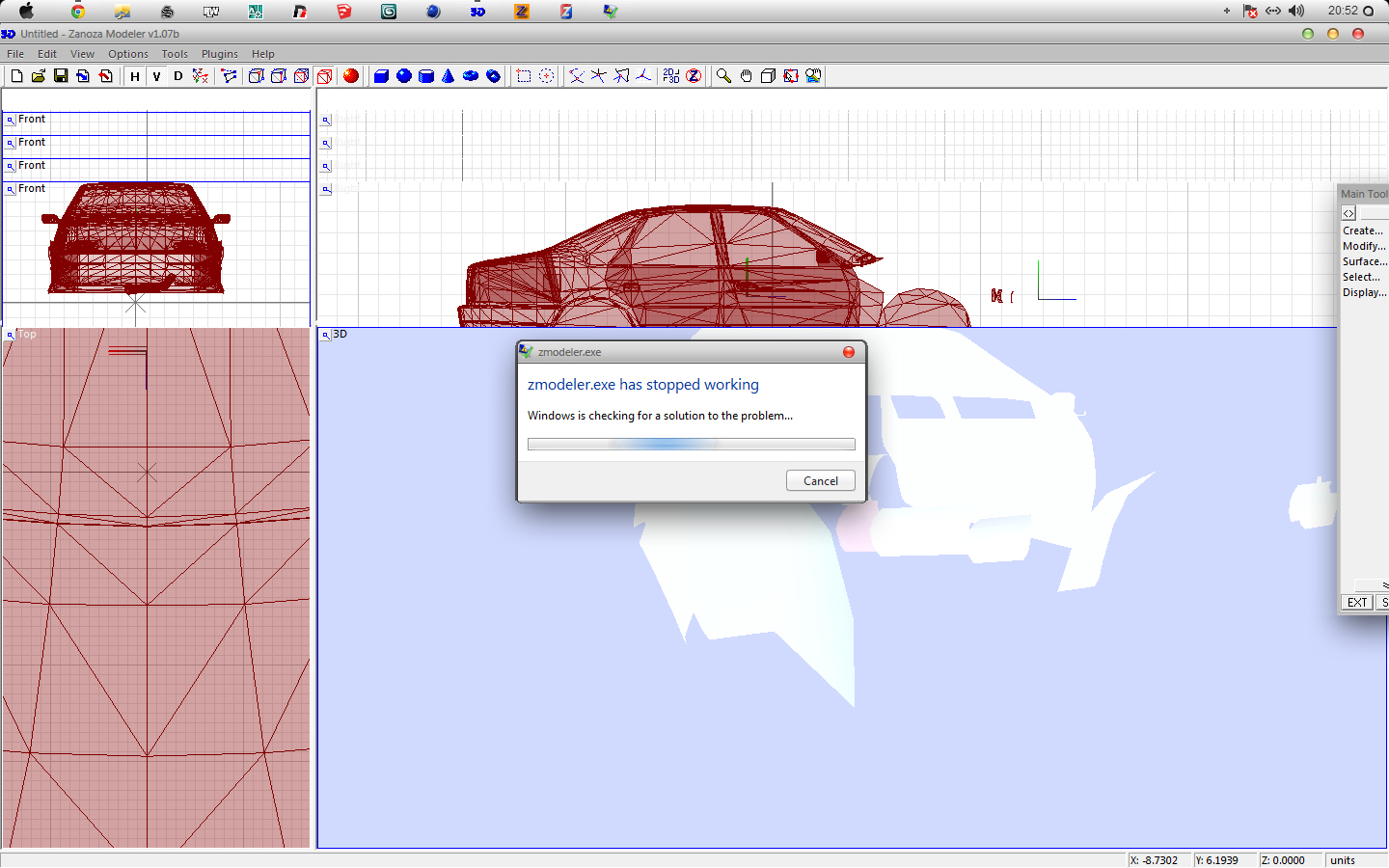
Task: Toggle the H axis constraint button
Action: point(135,76)
